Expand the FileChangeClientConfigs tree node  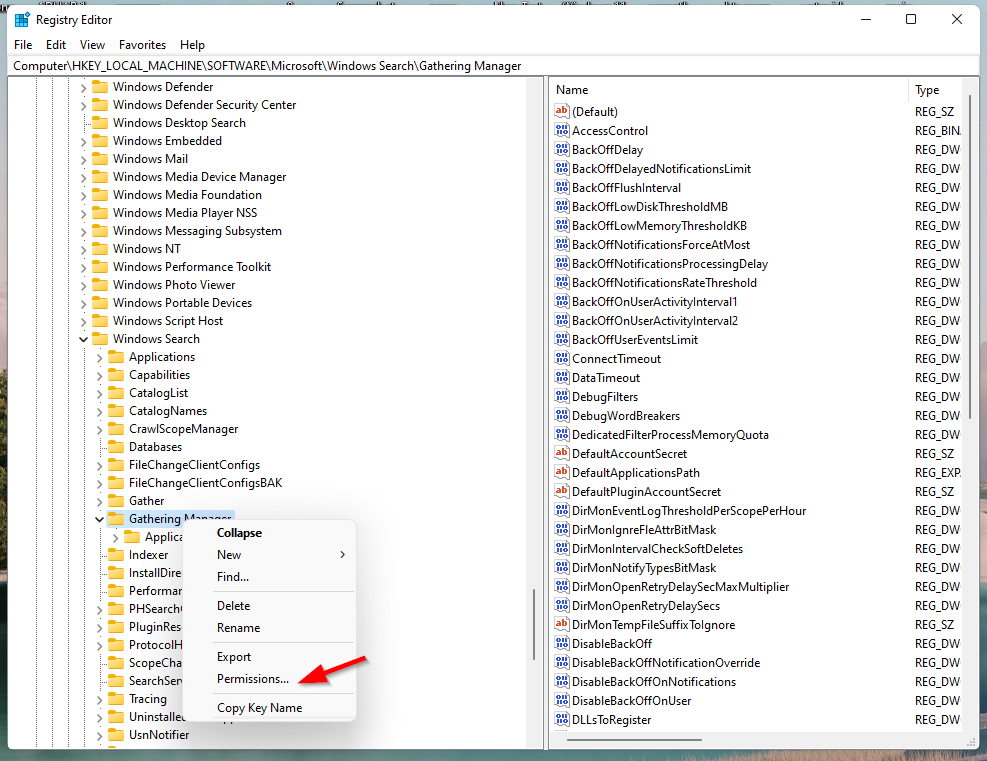(99, 465)
